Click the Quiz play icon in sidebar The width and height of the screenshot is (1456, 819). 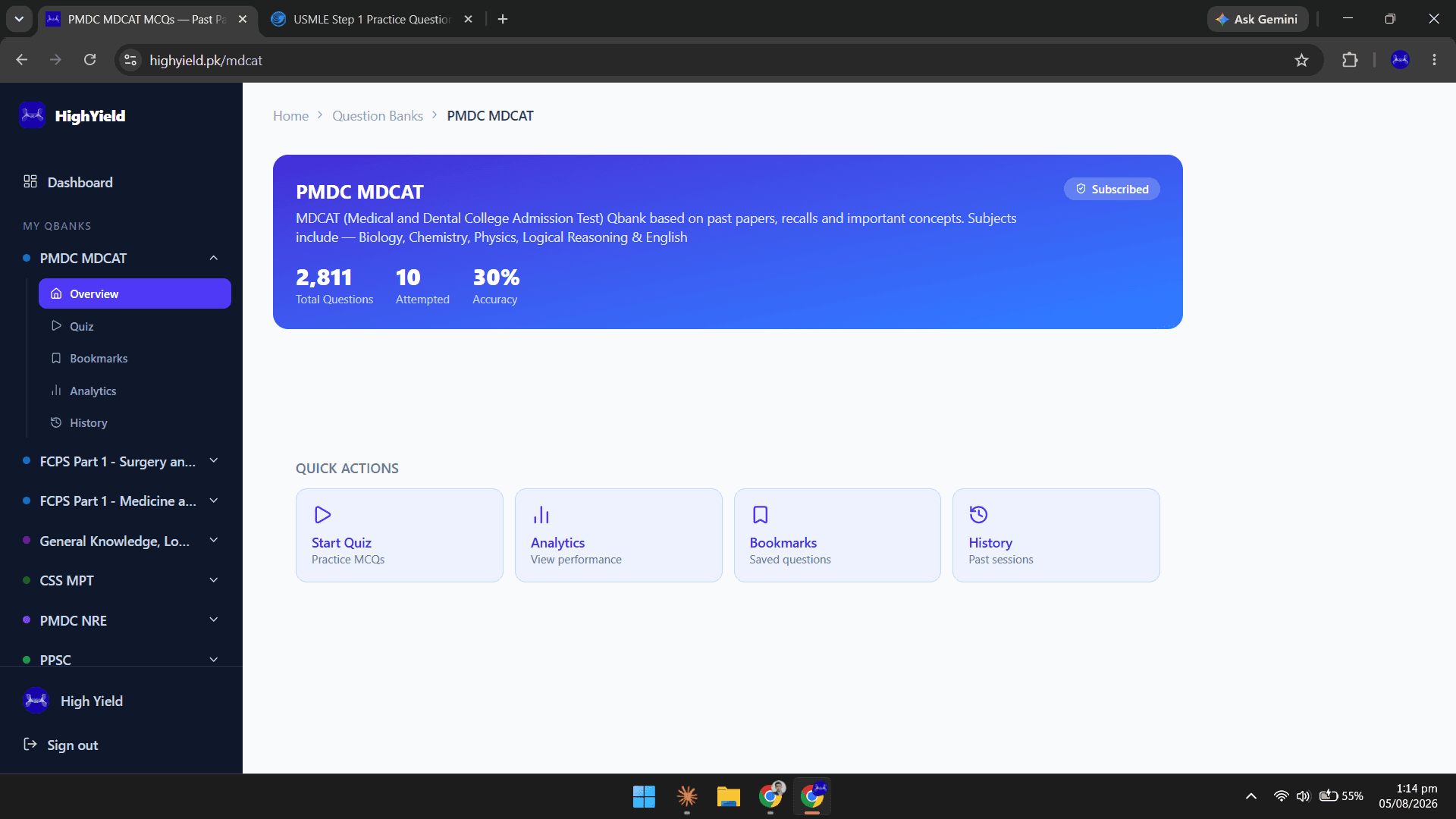[56, 325]
